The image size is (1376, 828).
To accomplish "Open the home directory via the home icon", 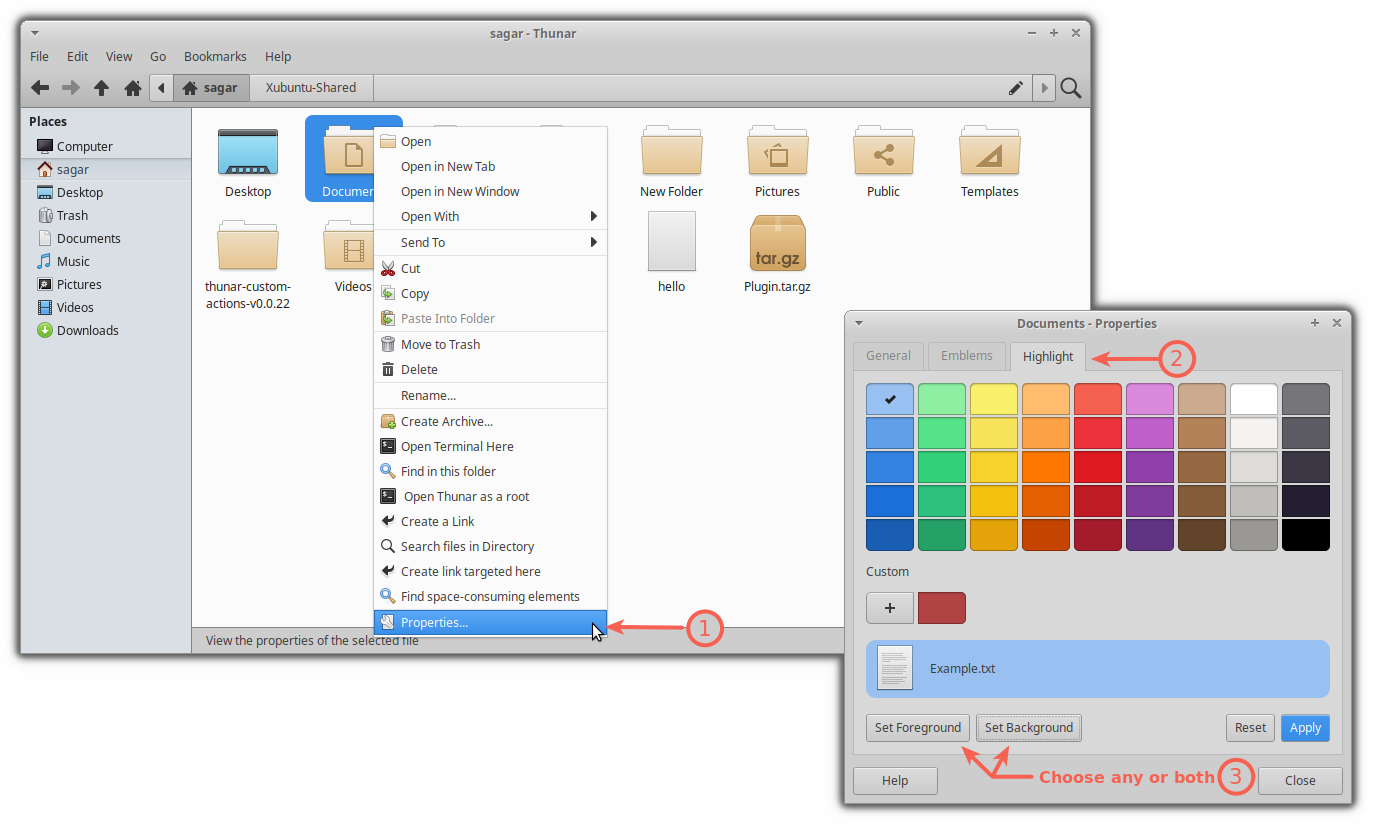I will click(132, 87).
